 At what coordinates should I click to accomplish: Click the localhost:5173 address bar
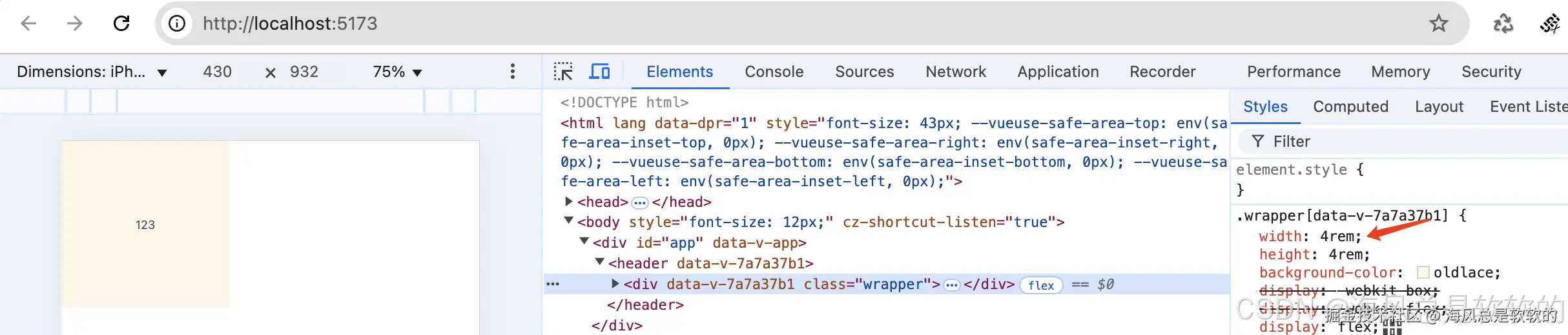click(x=812, y=24)
